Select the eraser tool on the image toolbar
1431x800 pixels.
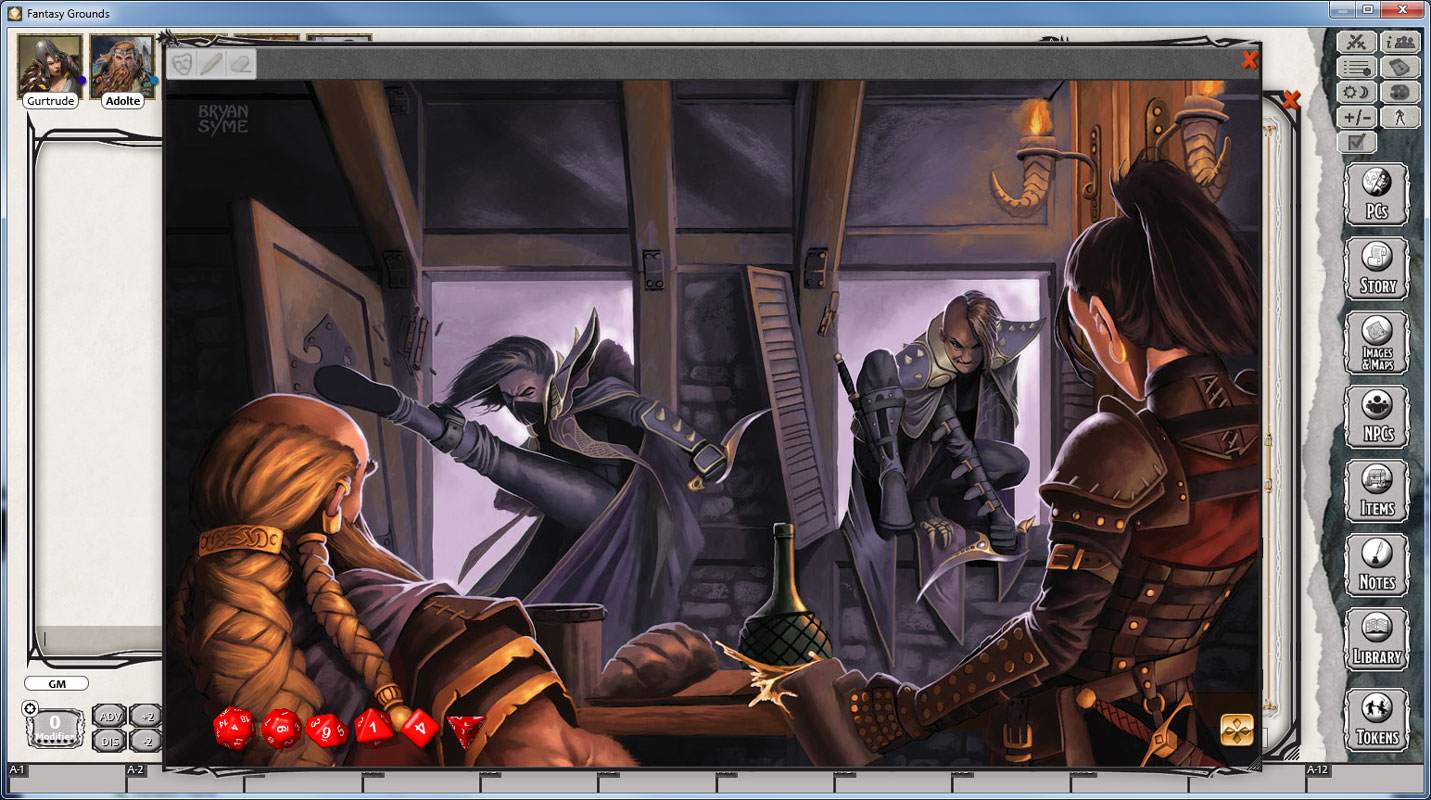tap(238, 65)
